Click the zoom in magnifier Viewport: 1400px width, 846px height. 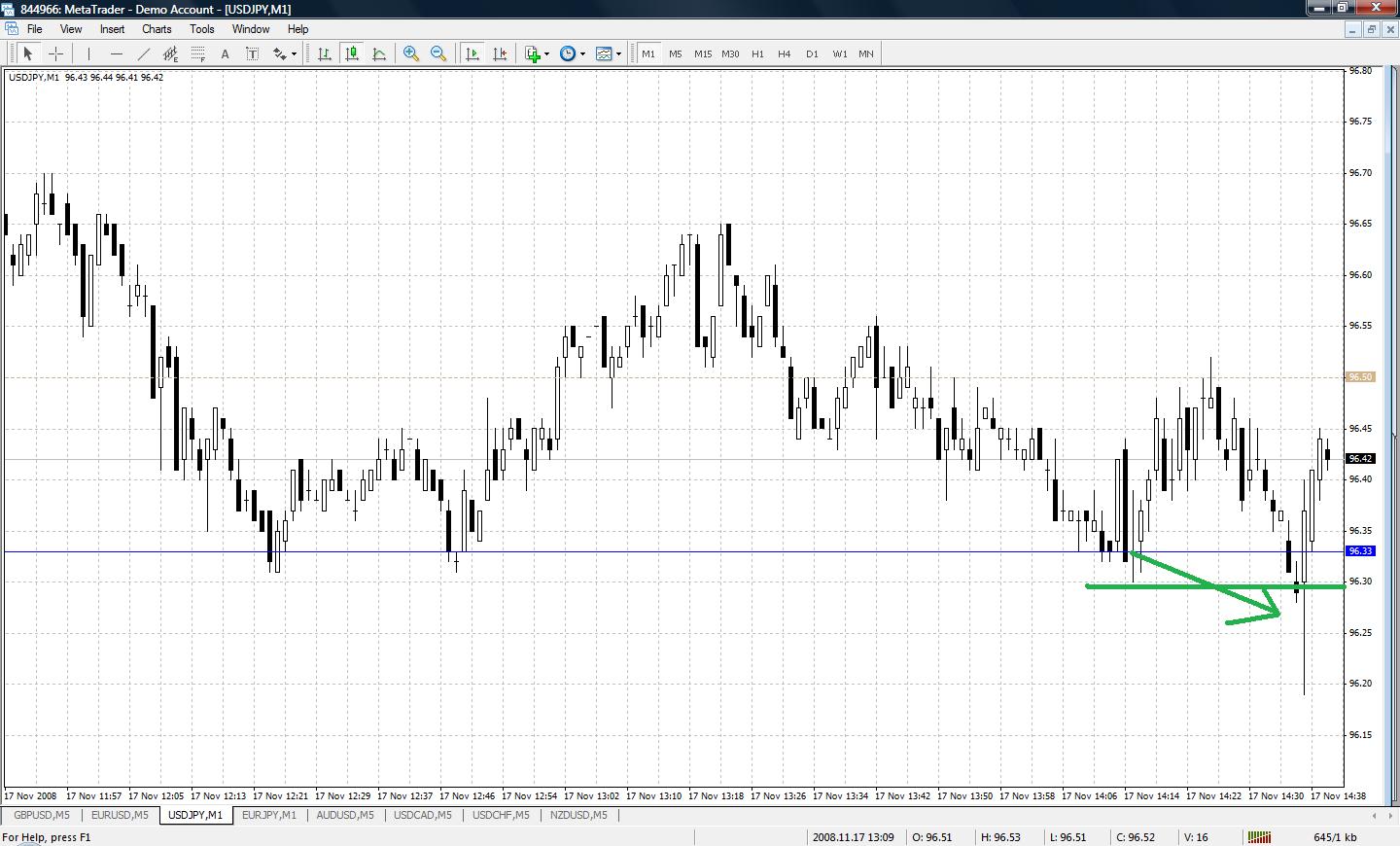click(x=411, y=54)
